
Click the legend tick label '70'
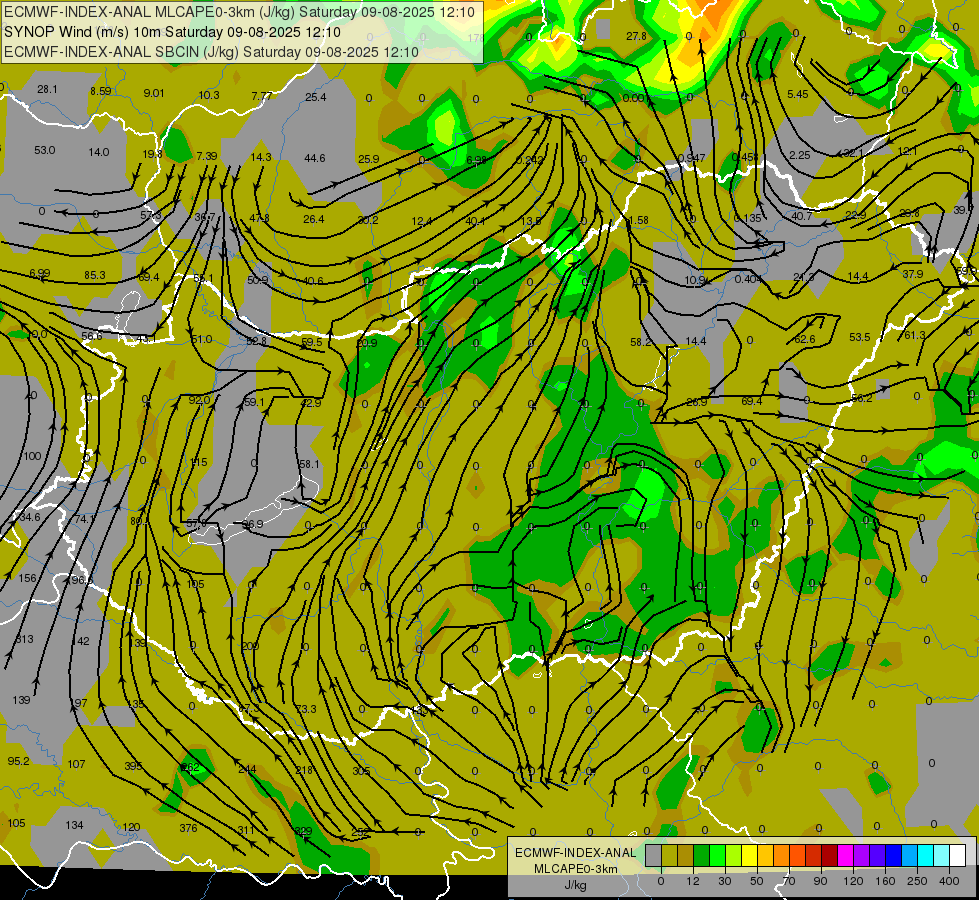[x=789, y=881]
